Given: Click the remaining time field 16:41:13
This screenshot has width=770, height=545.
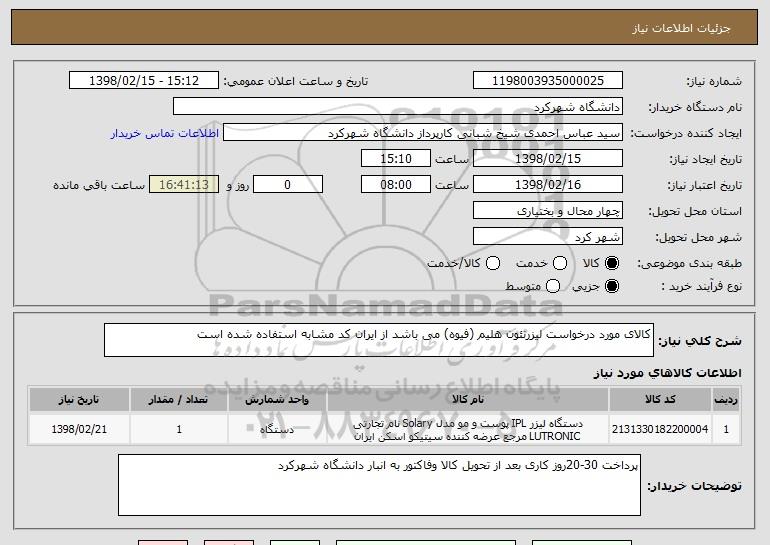Looking at the screenshot, I should (x=184, y=185).
